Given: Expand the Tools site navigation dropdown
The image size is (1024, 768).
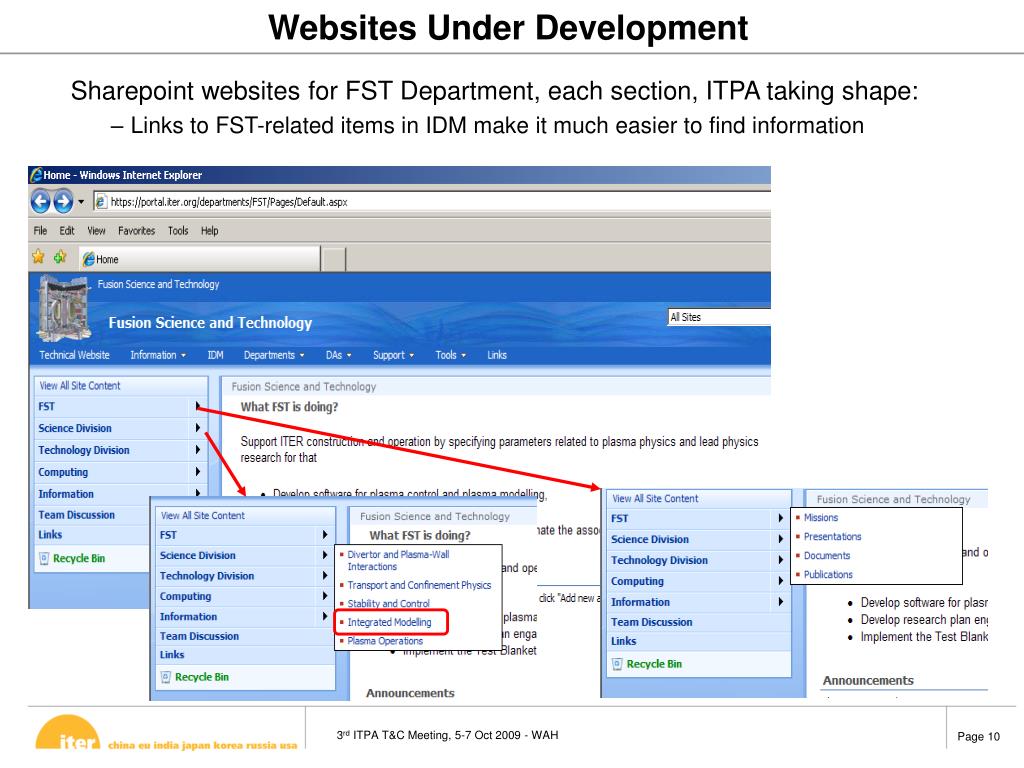Looking at the screenshot, I should tap(451, 355).
